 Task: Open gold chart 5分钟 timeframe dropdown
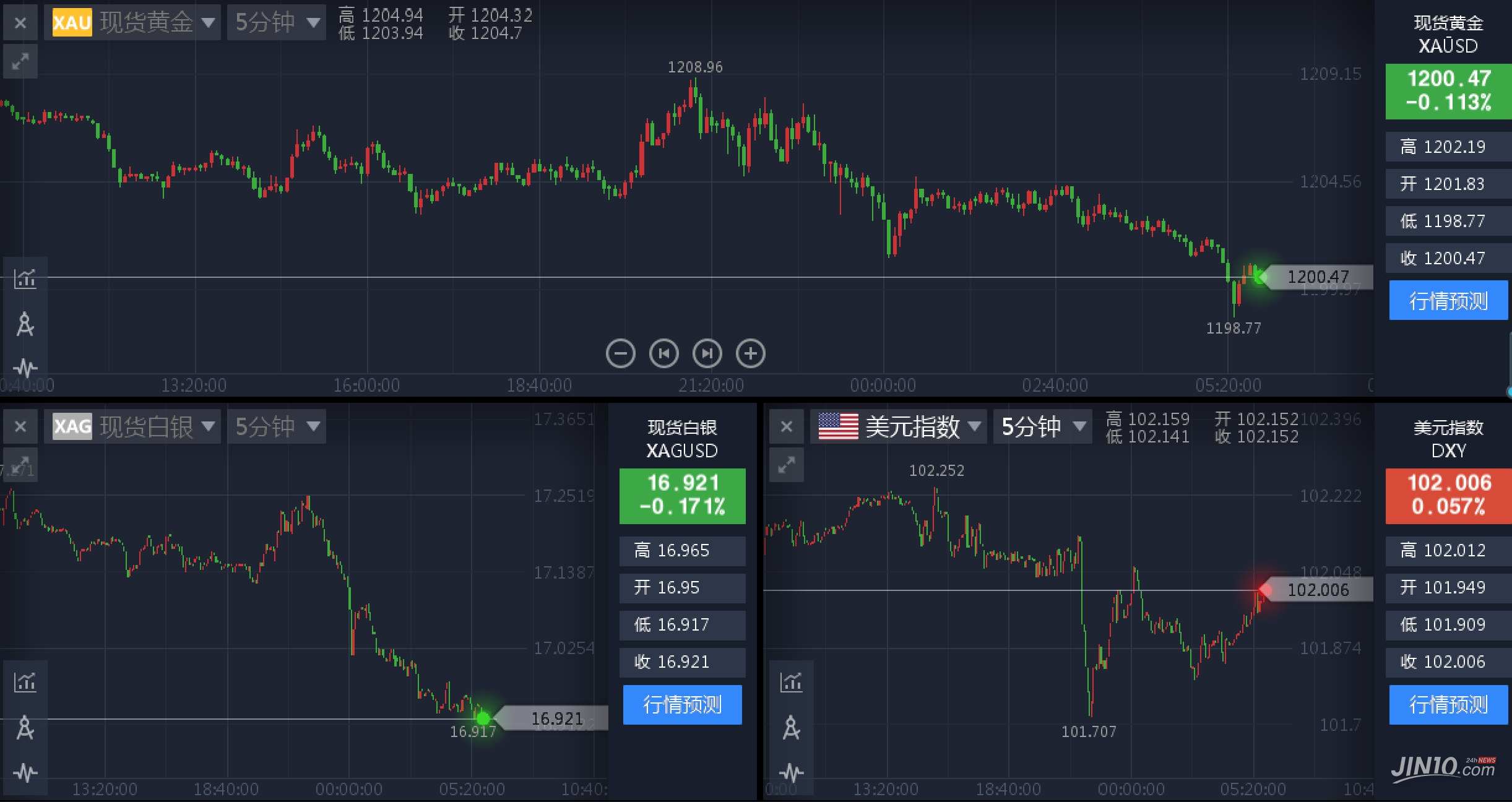pyautogui.click(x=277, y=23)
